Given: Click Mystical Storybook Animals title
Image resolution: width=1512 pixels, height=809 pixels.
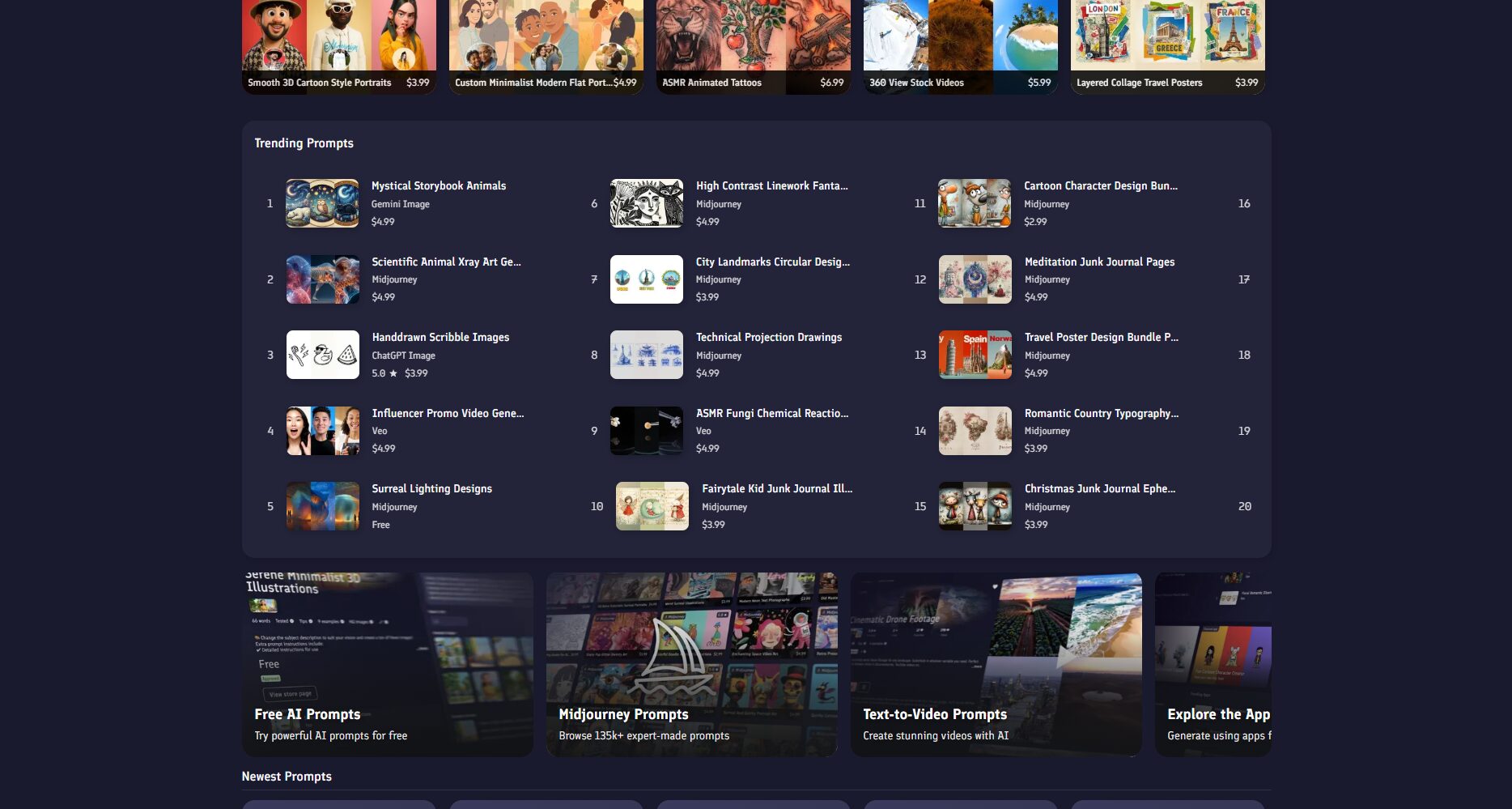Looking at the screenshot, I should click(x=439, y=185).
